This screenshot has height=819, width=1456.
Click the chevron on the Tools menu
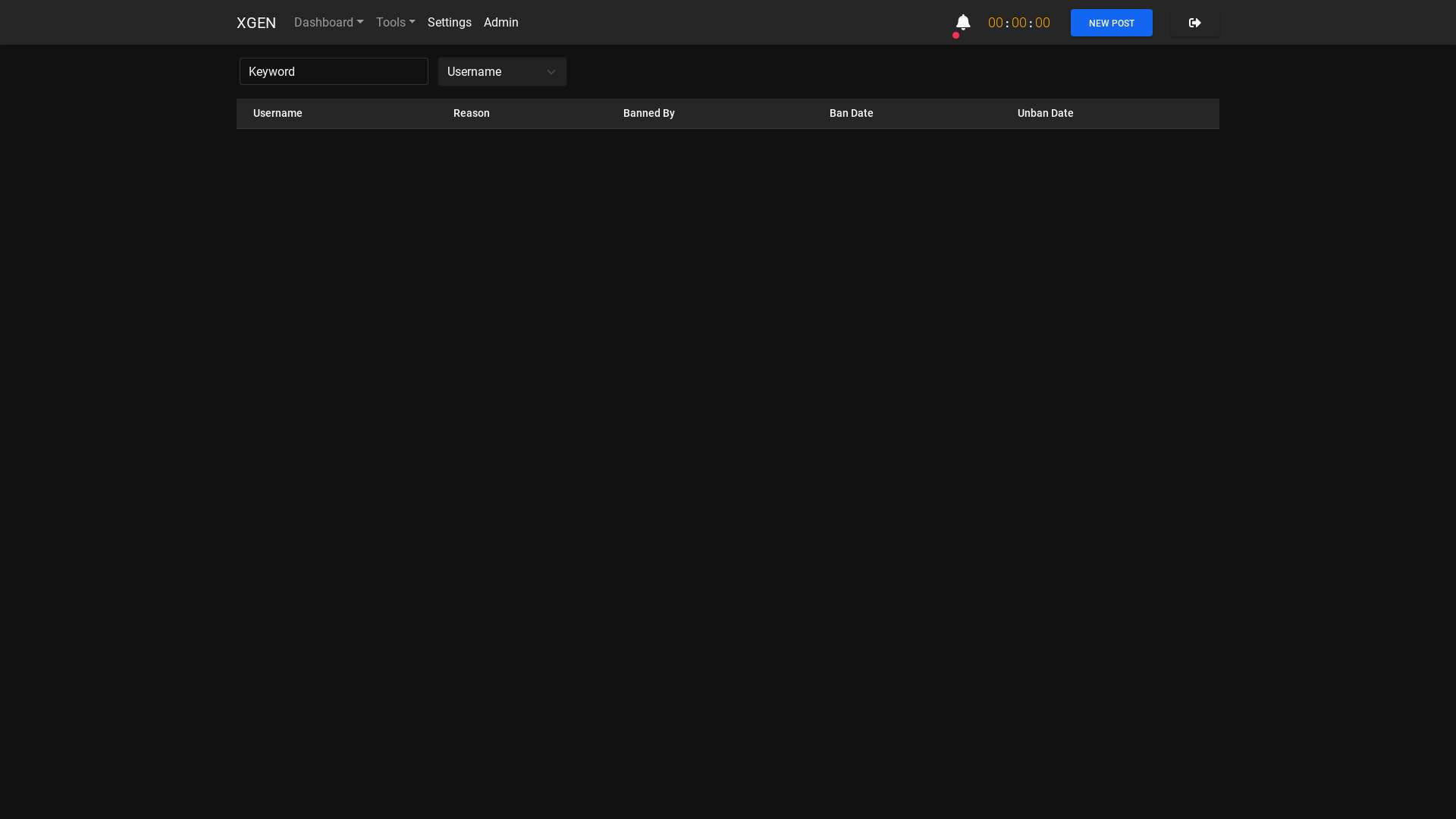pyautogui.click(x=412, y=22)
